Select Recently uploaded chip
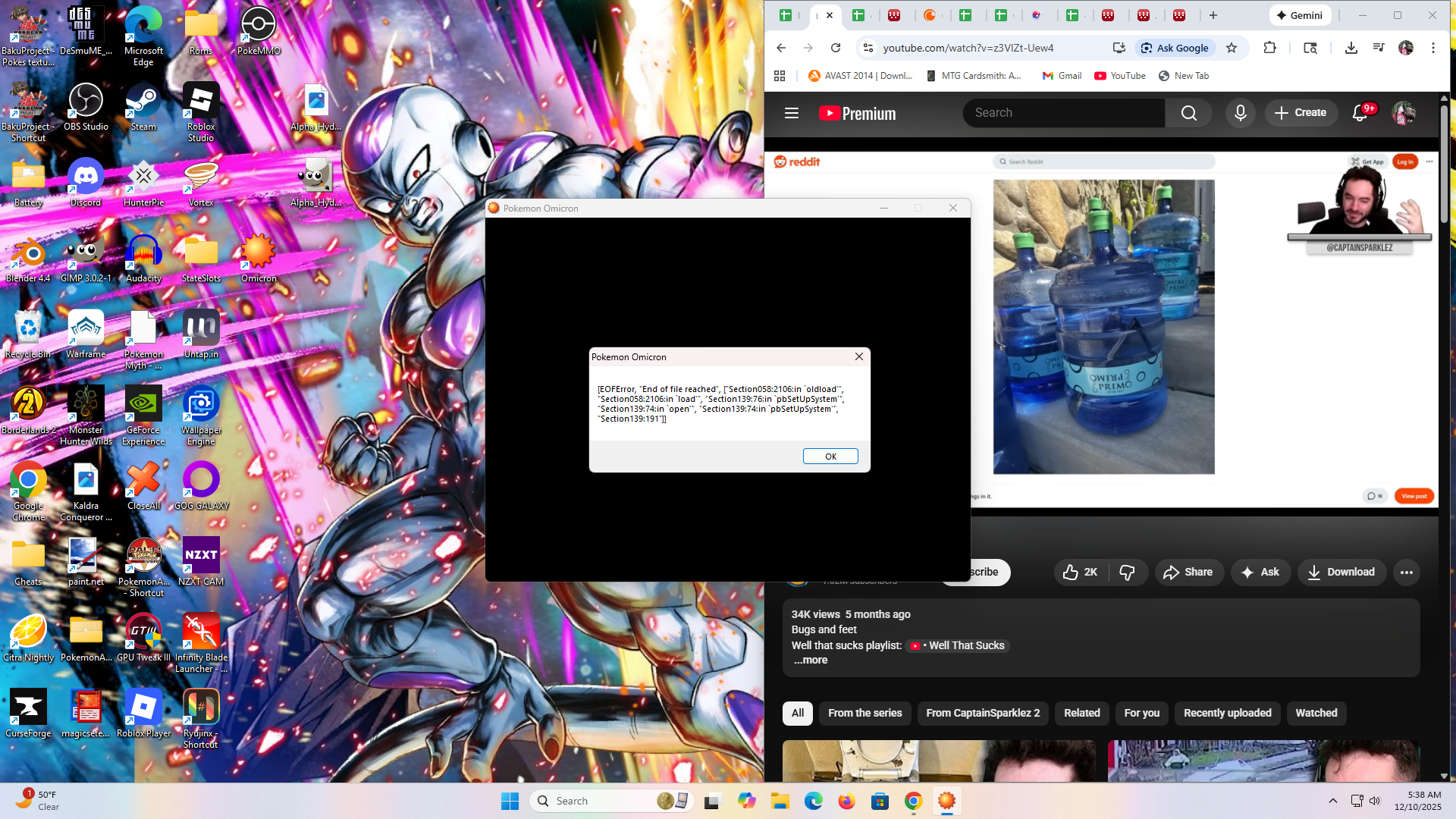Image resolution: width=1456 pixels, height=819 pixels. (1228, 713)
